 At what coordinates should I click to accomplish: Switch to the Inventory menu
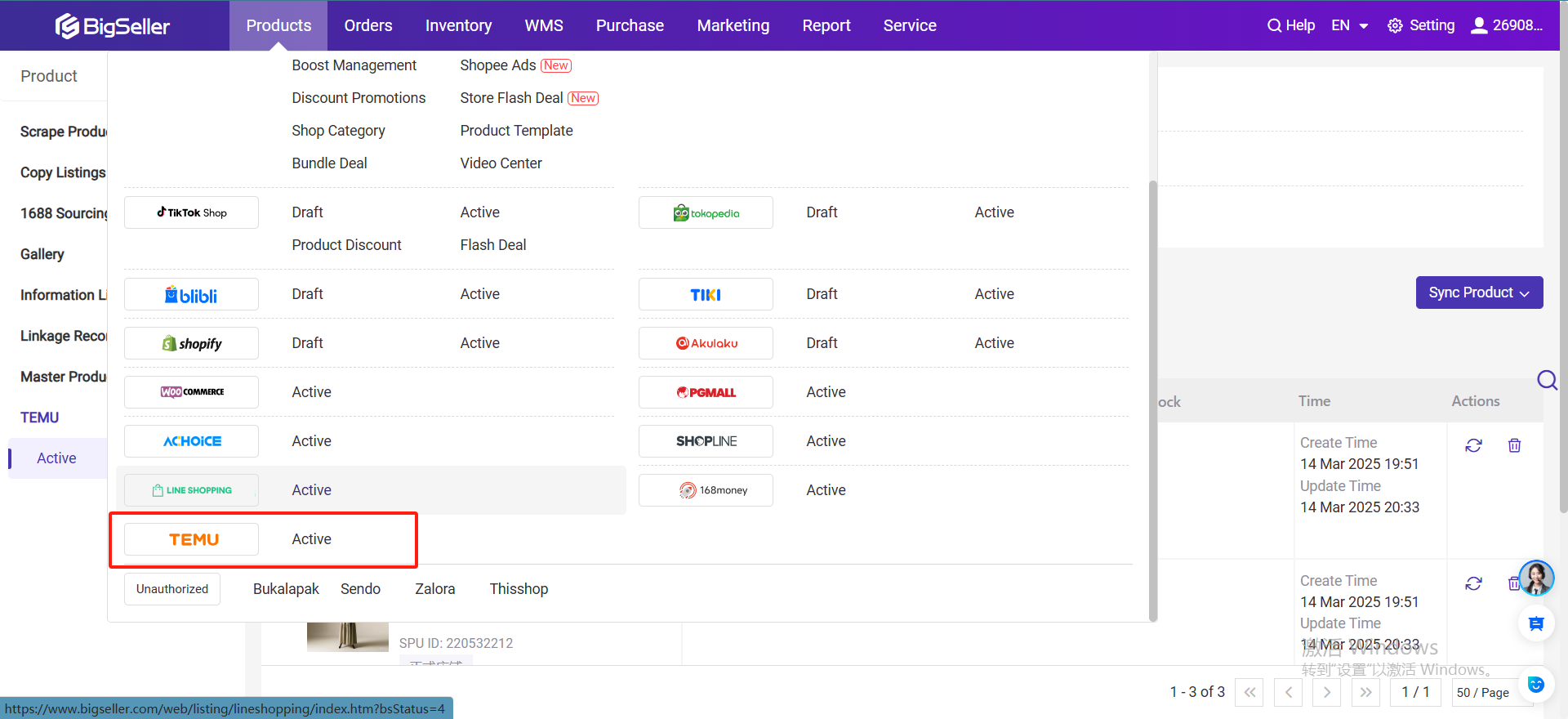(458, 25)
